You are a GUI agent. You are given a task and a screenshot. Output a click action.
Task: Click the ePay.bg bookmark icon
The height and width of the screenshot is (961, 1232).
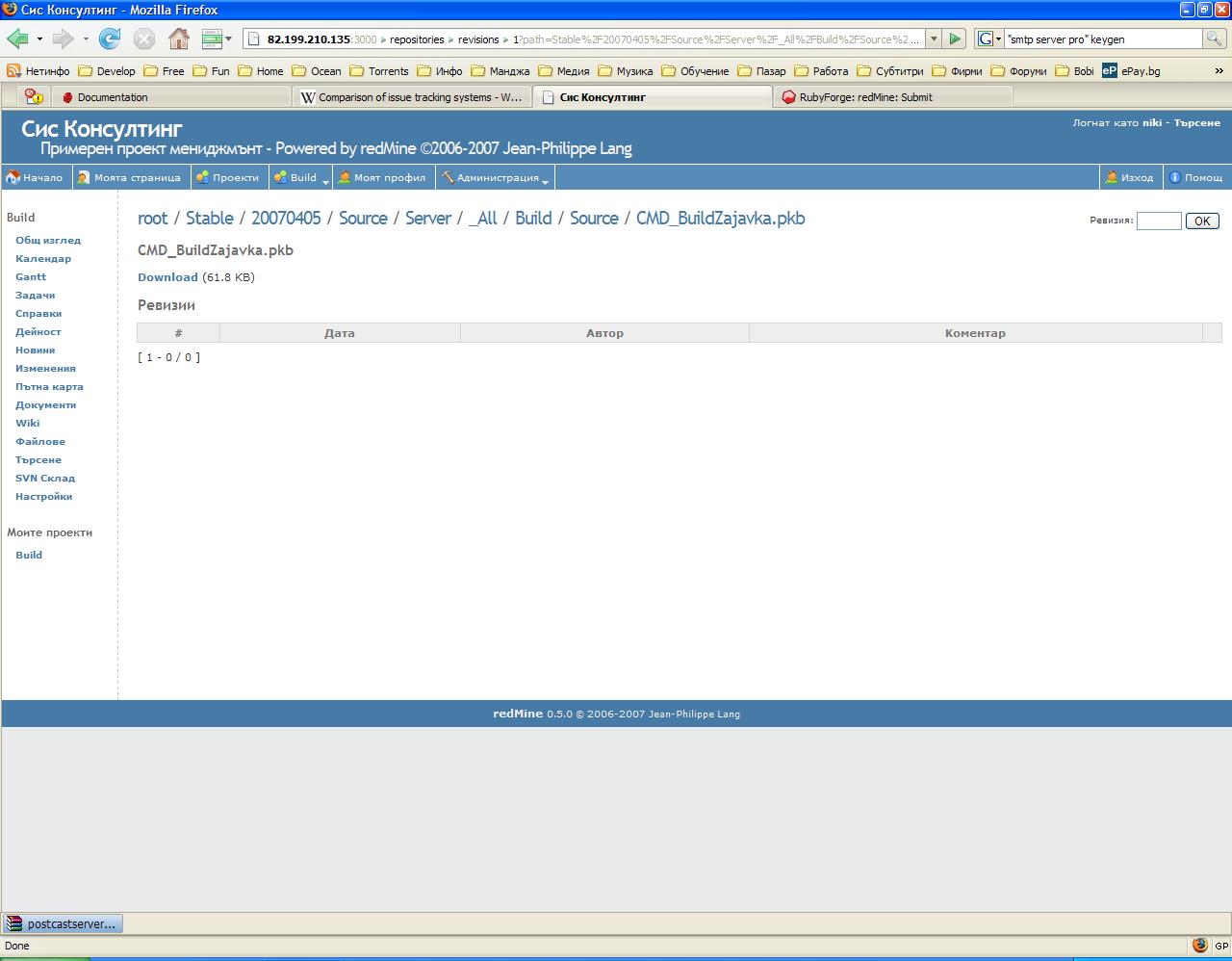pos(1110,71)
